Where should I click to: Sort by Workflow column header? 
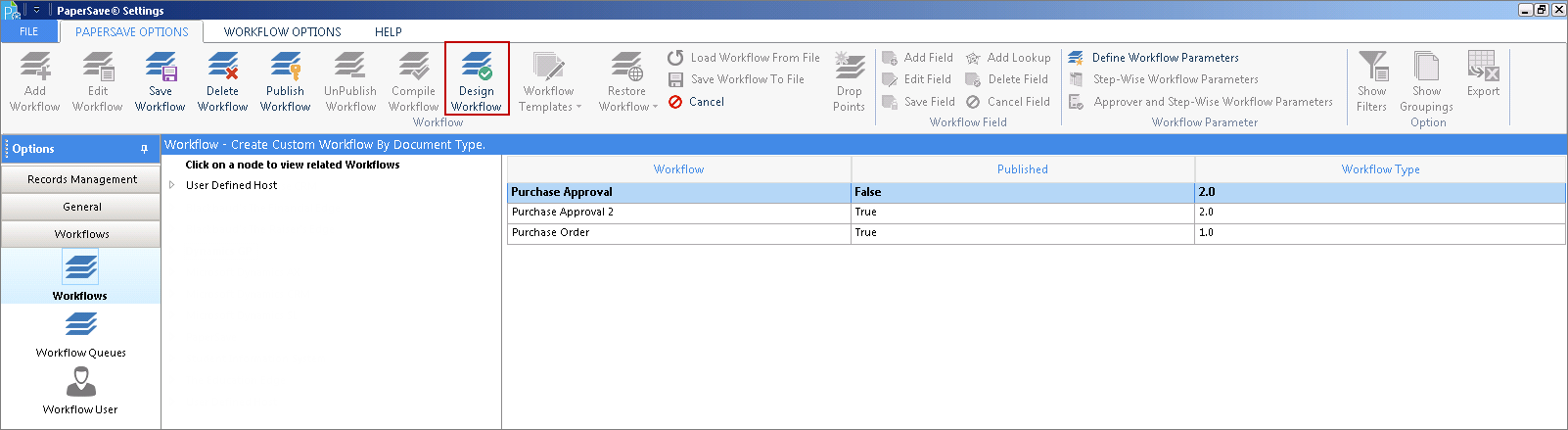click(679, 169)
